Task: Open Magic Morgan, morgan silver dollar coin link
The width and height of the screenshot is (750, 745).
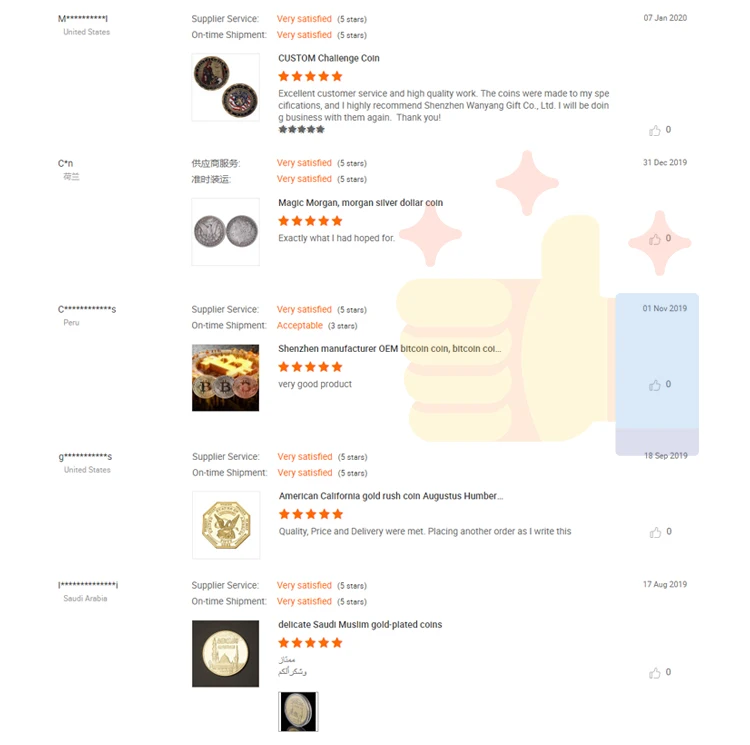Action: (x=360, y=203)
